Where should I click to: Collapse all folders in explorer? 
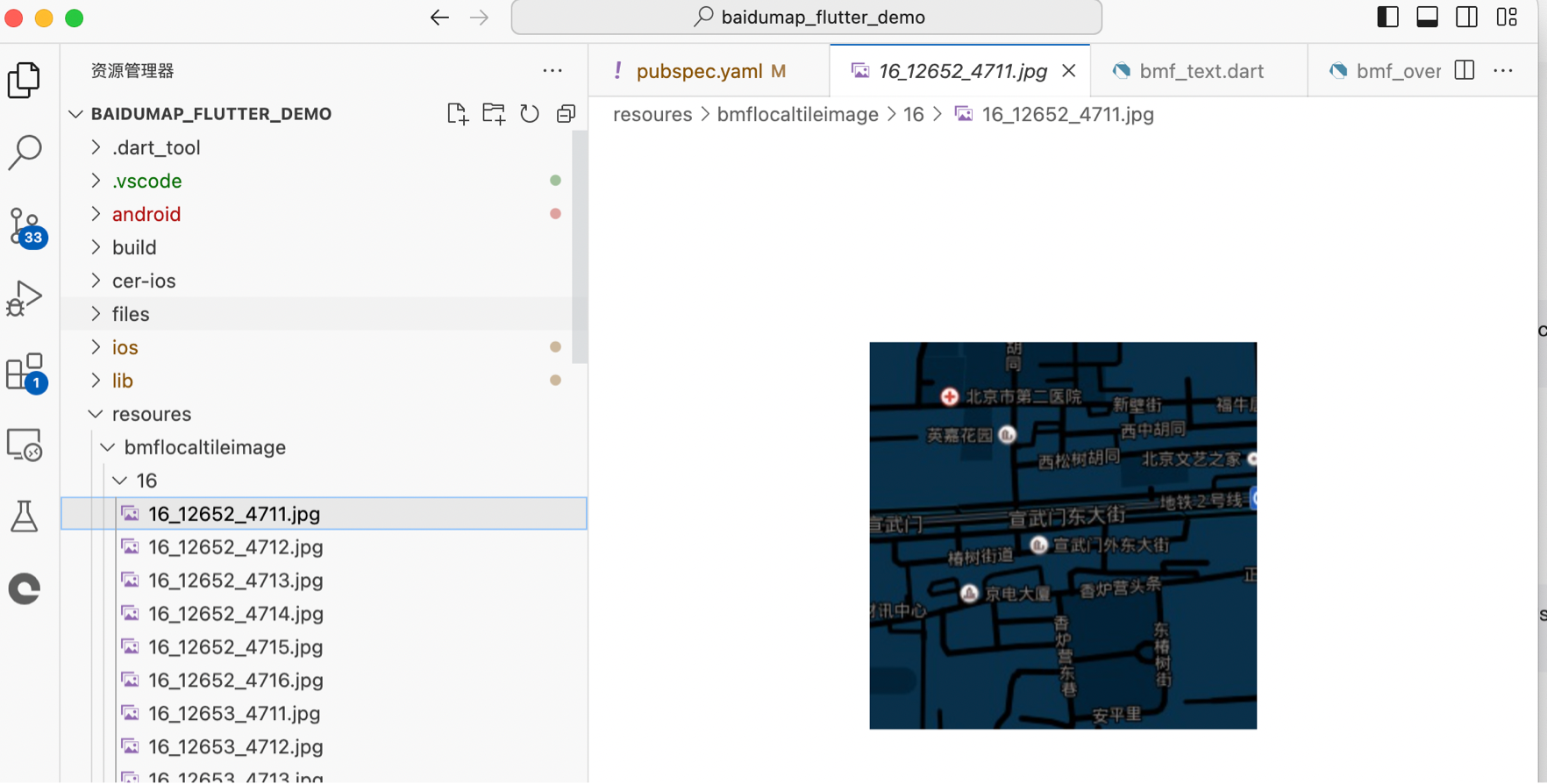[x=567, y=114]
